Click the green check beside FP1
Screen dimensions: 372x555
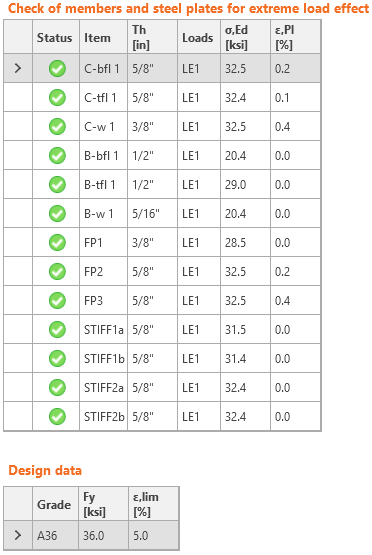(57, 242)
